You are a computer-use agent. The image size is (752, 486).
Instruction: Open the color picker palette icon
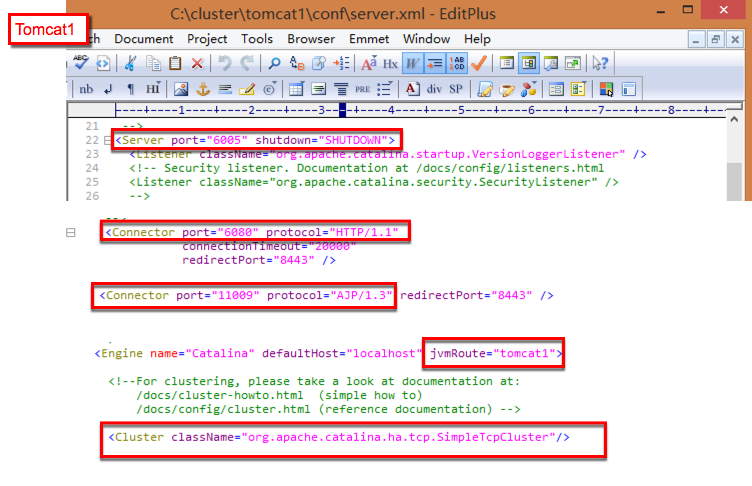(606, 89)
